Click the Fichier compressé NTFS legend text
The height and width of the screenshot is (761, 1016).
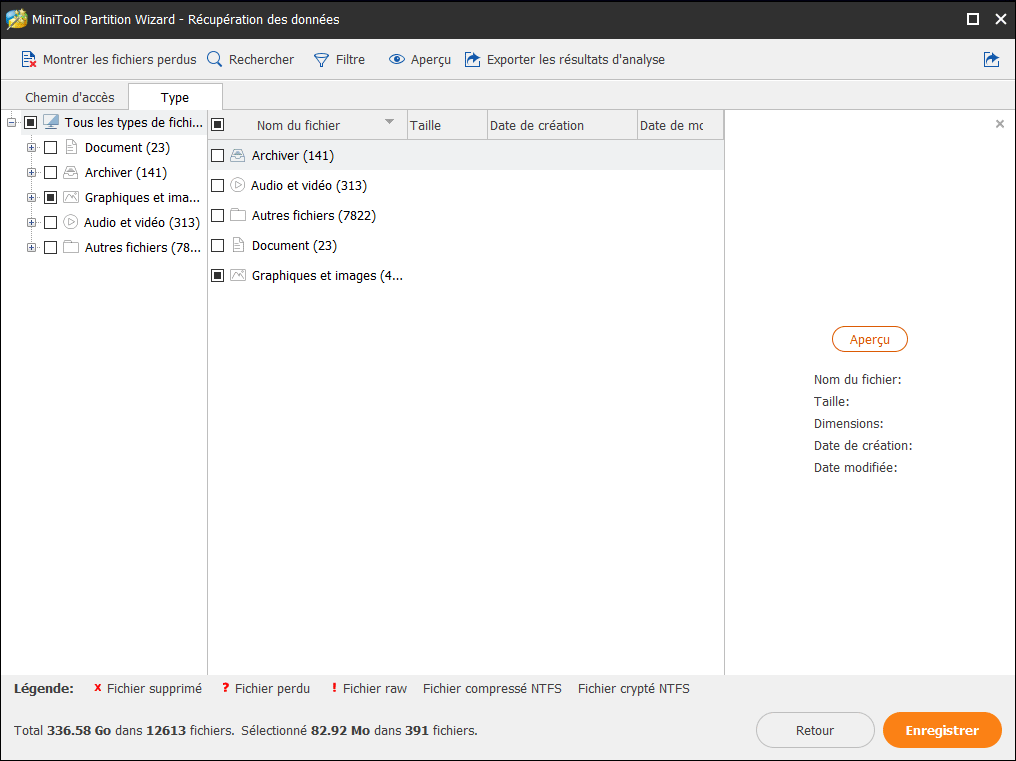tap(492, 688)
